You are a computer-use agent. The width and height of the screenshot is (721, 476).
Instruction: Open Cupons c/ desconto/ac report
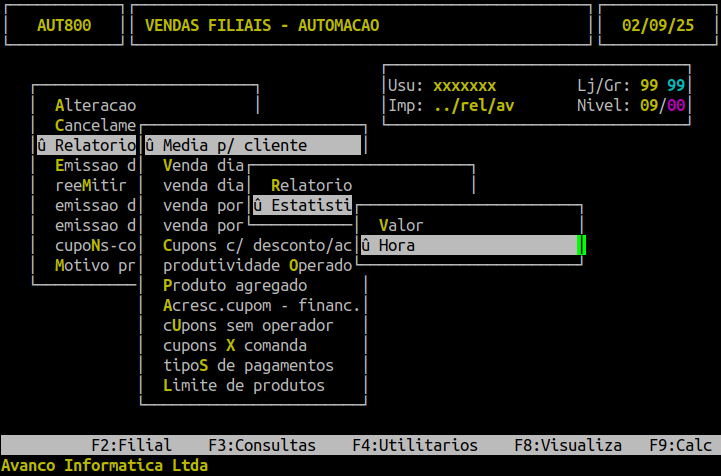[258, 246]
